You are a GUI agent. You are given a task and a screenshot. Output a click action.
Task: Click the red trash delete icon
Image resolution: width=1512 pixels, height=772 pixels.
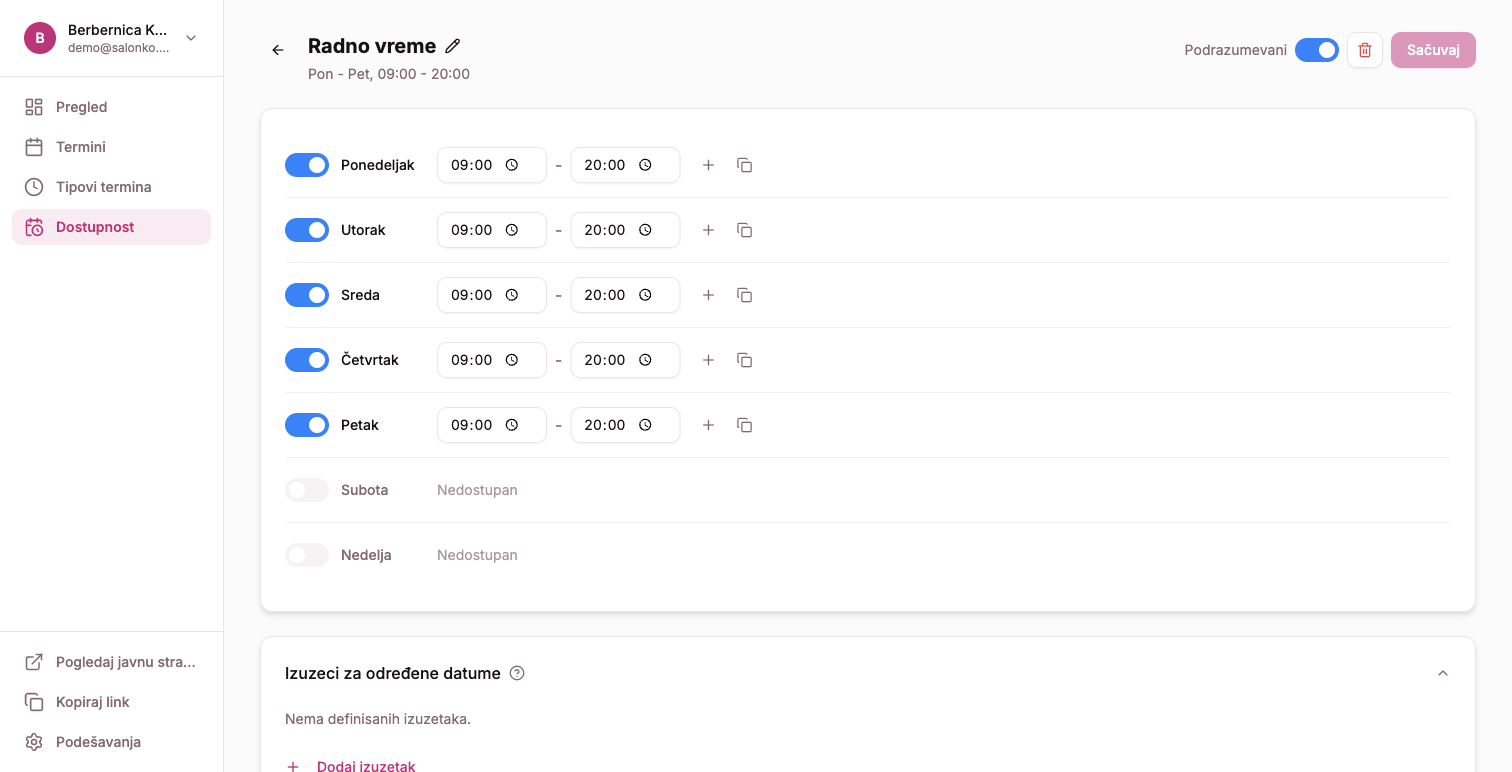pyautogui.click(x=1365, y=50)
